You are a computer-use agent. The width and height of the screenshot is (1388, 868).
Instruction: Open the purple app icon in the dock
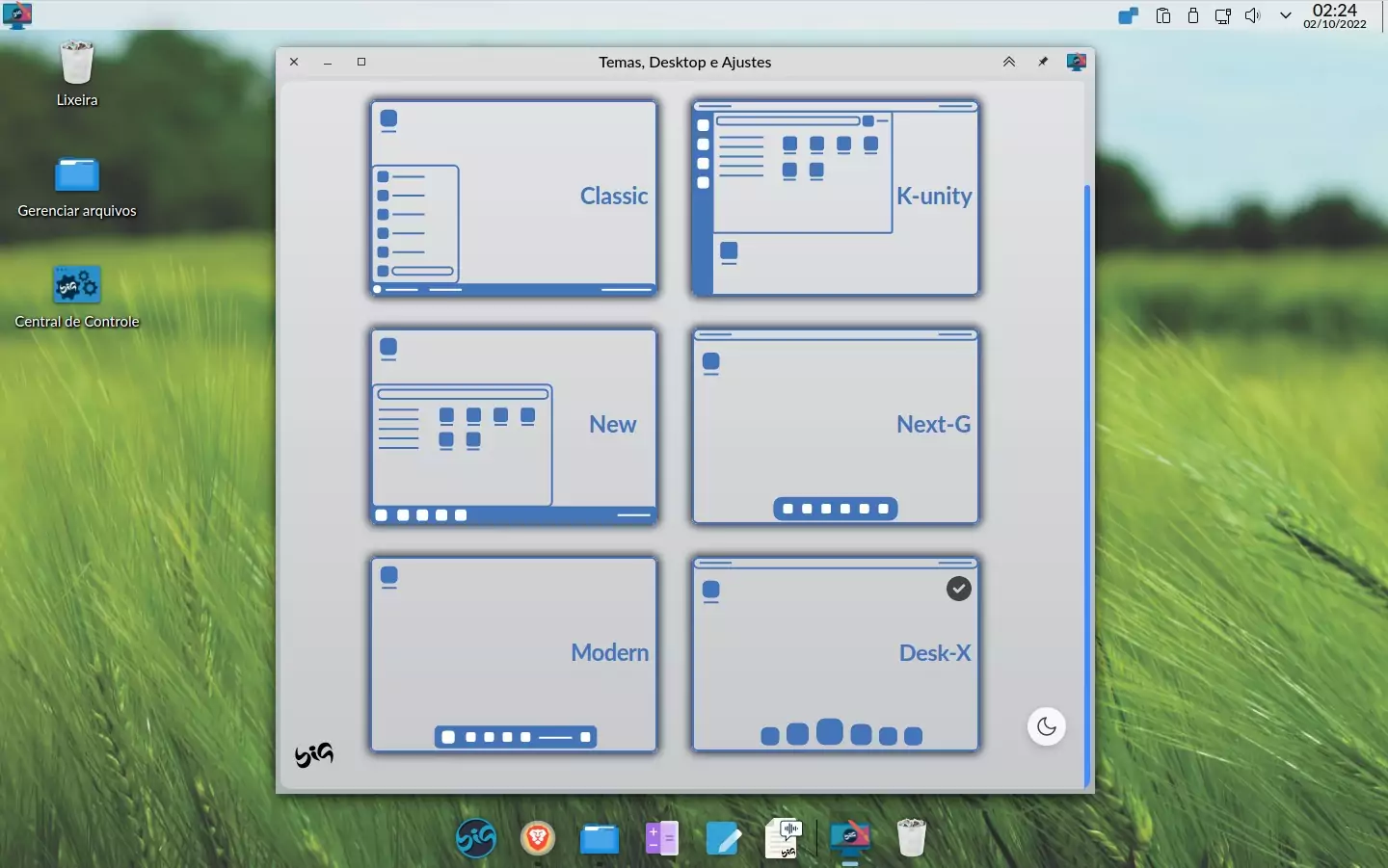coord(662,838)
